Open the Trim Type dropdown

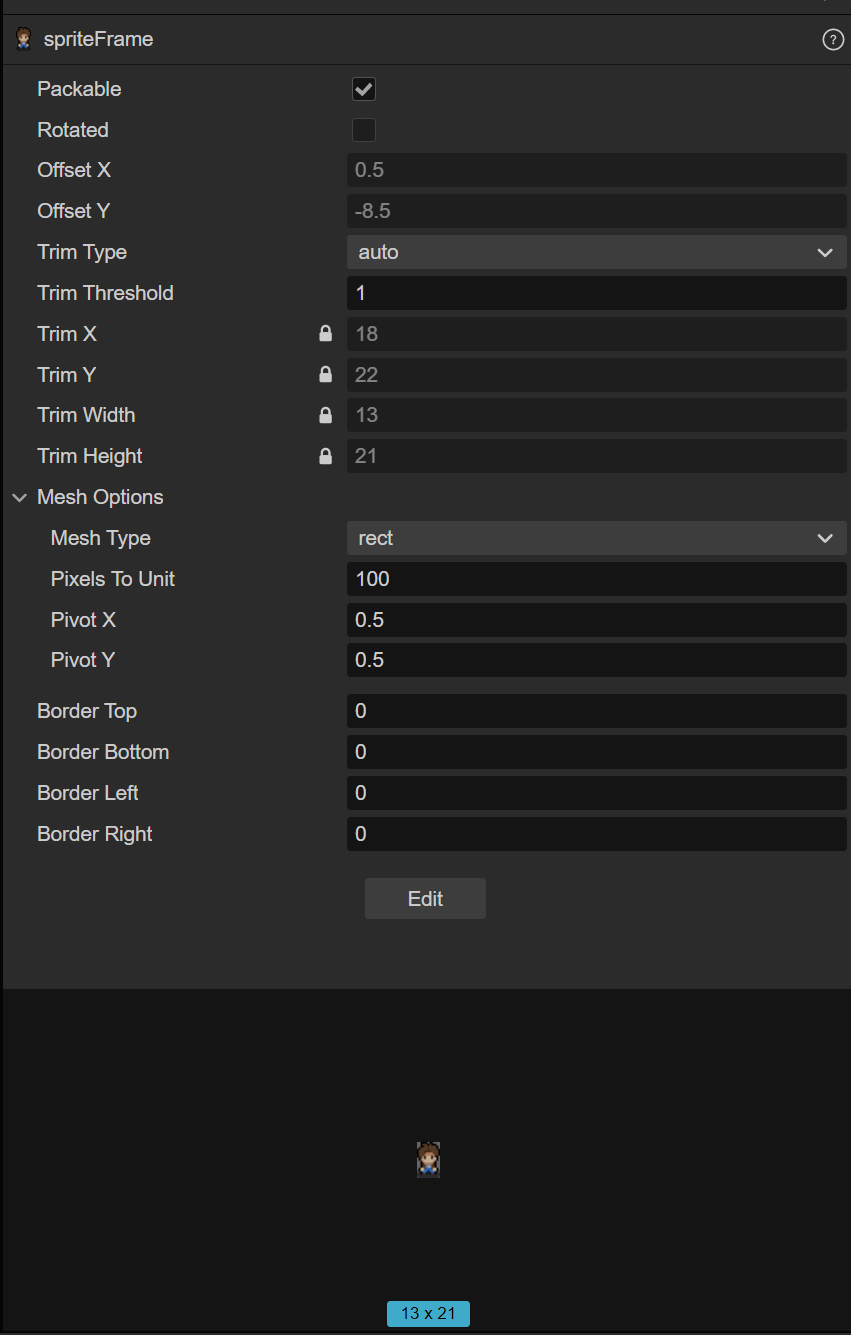click(x=596, y=252)
